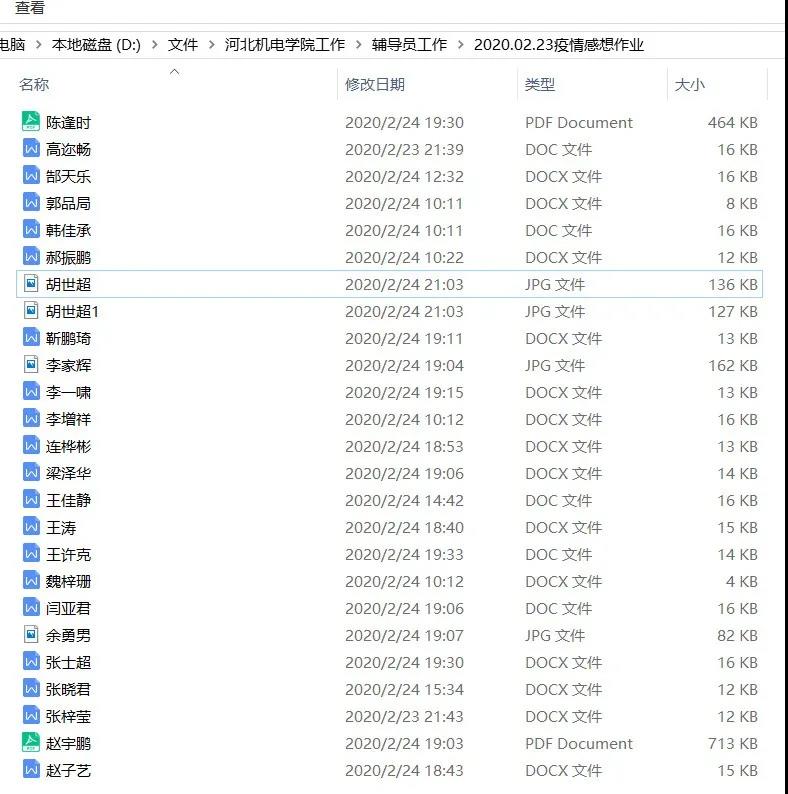
Task: Click the PDF icon next to 陈逢时
Action: (31, 122)
